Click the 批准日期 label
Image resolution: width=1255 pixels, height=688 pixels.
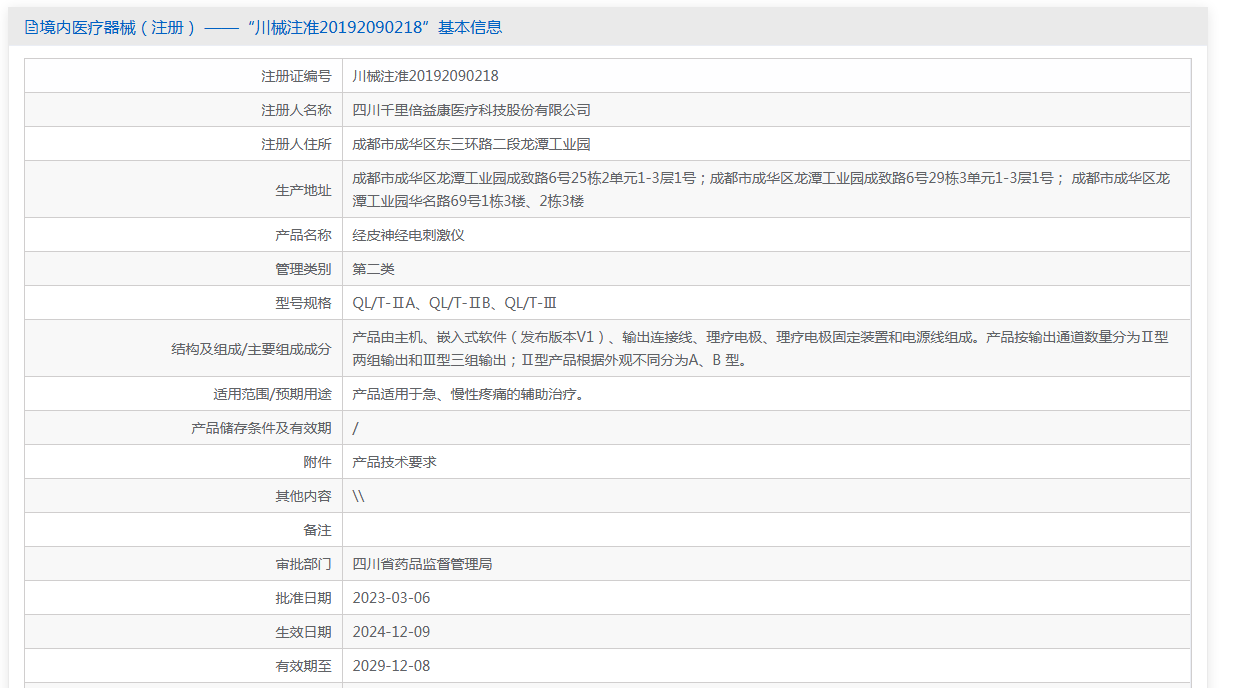303,598
